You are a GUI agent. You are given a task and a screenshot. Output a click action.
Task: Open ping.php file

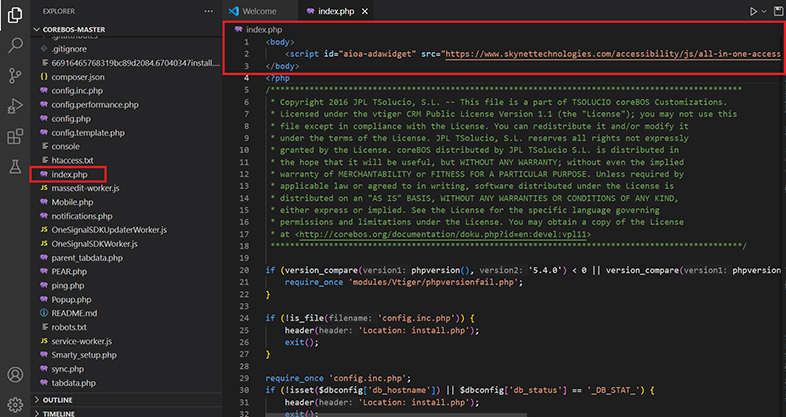68,286
